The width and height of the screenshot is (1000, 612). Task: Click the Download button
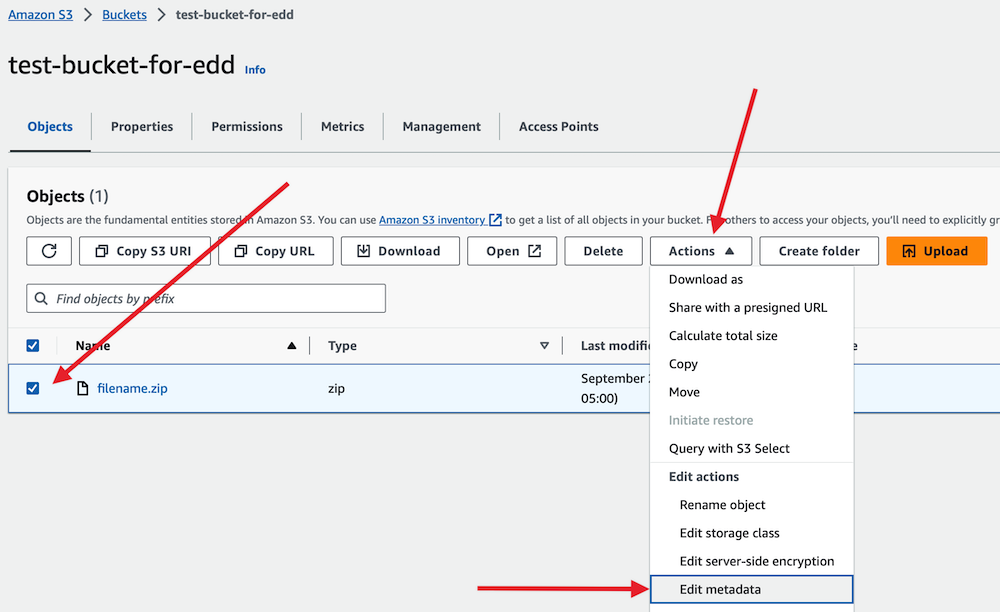pyautogui.click(x=399, y=251)
